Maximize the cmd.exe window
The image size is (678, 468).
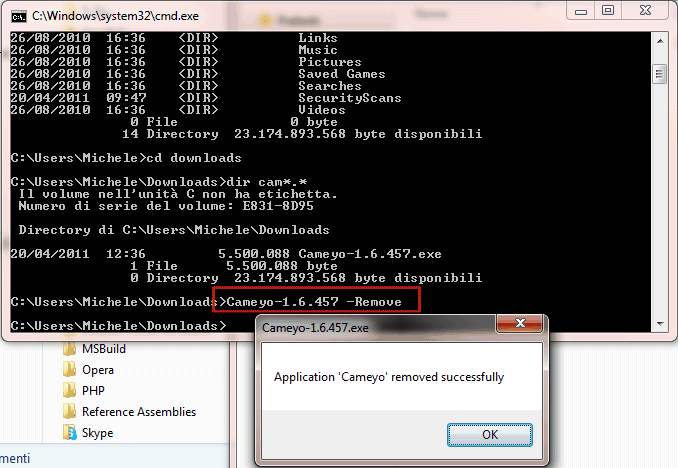click(608, 11)
